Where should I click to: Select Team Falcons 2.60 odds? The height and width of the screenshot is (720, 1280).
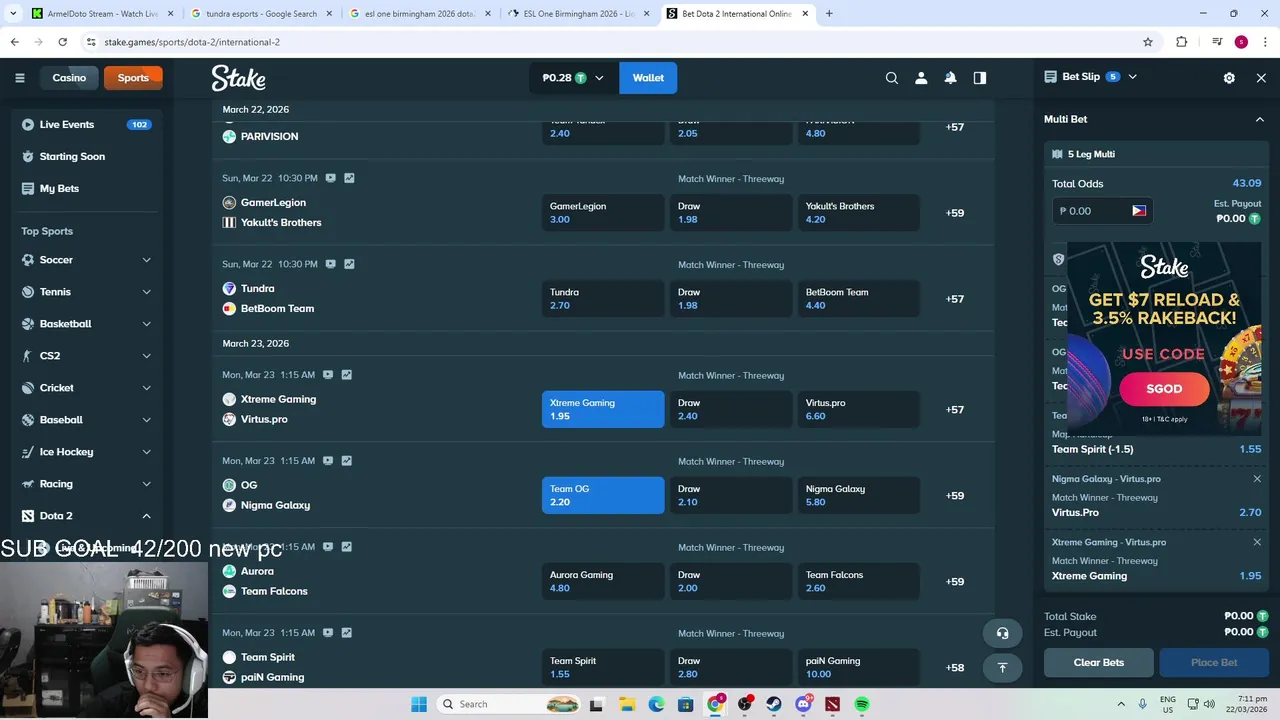pyautogui.click(x=859, y=581)
